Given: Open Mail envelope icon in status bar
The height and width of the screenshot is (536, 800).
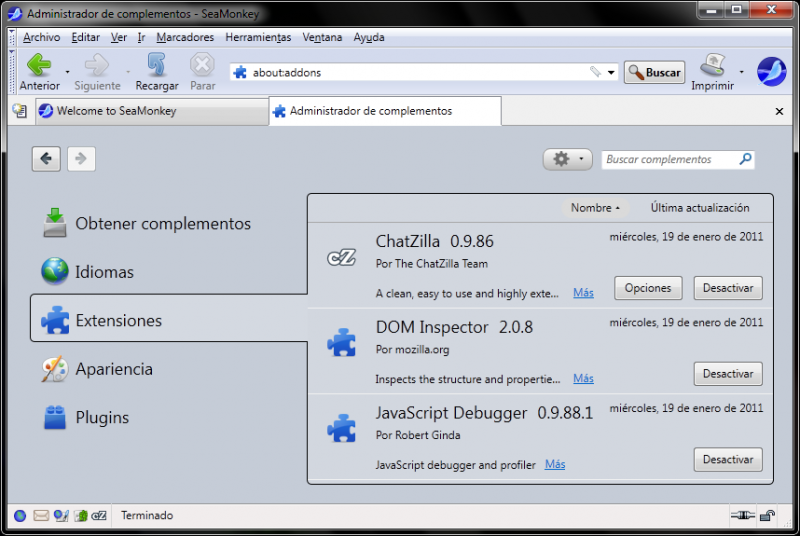Looking at the screenshot, I should coord(41,516).
